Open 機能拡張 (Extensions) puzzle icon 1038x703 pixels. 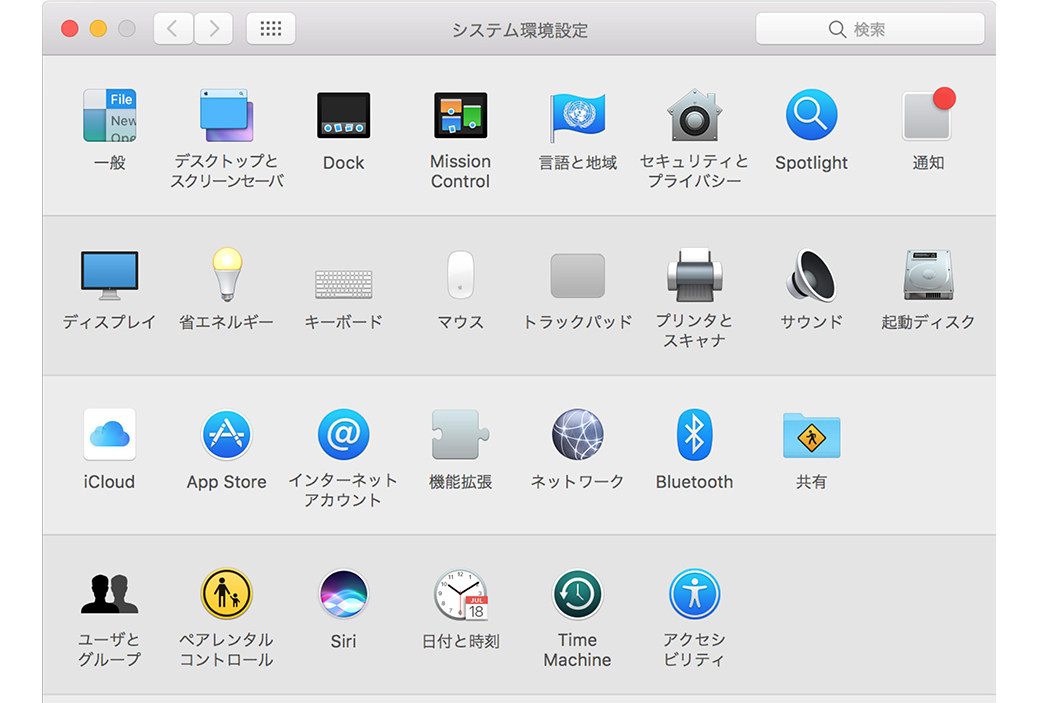click(x=461, y=434)
